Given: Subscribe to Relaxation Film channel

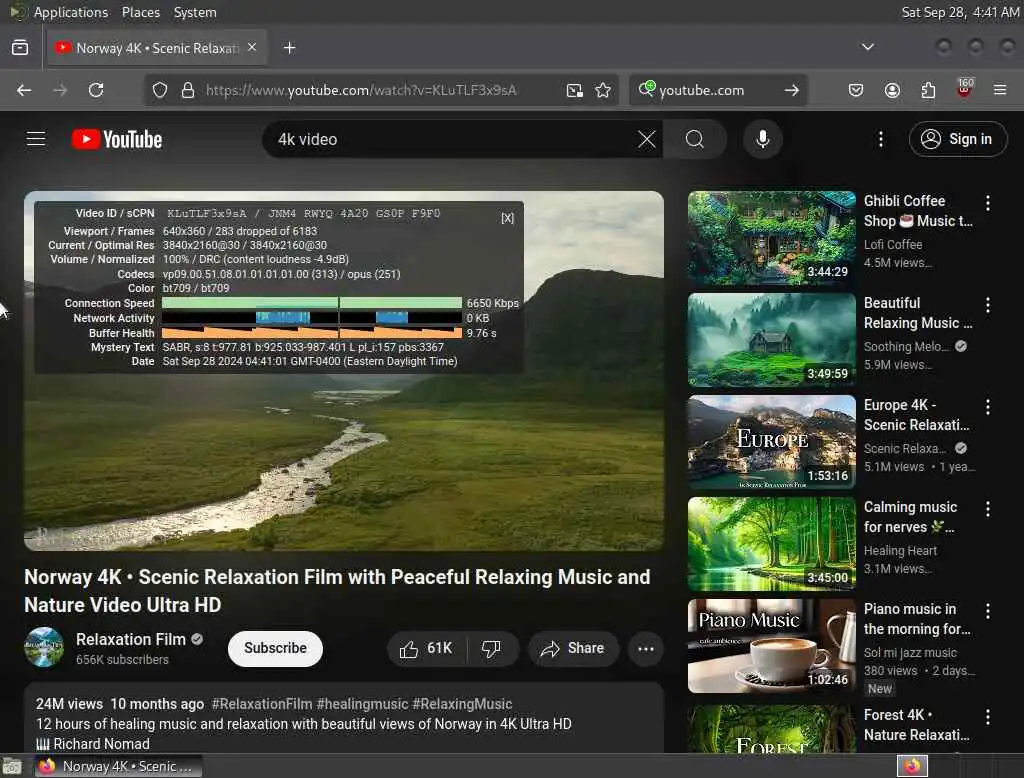Looking at the screenshot, I should click(275, 649).
